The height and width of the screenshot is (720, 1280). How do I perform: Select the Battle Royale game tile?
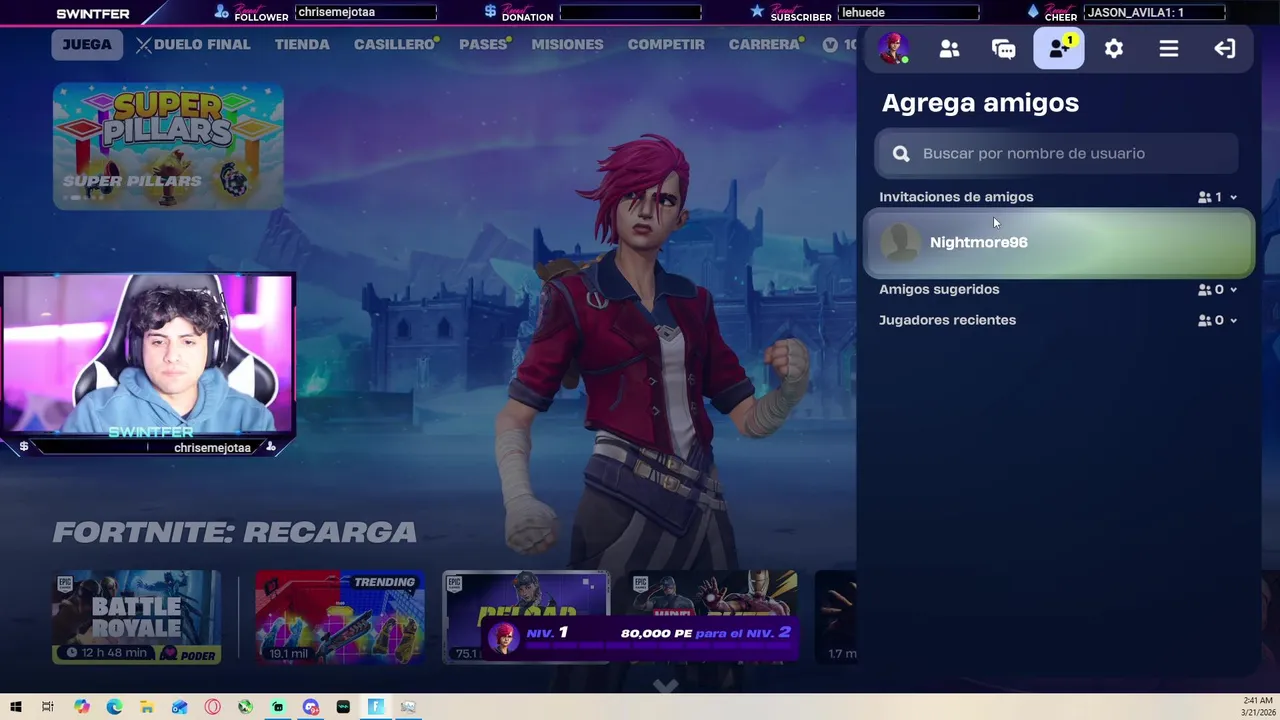(137, 617)
